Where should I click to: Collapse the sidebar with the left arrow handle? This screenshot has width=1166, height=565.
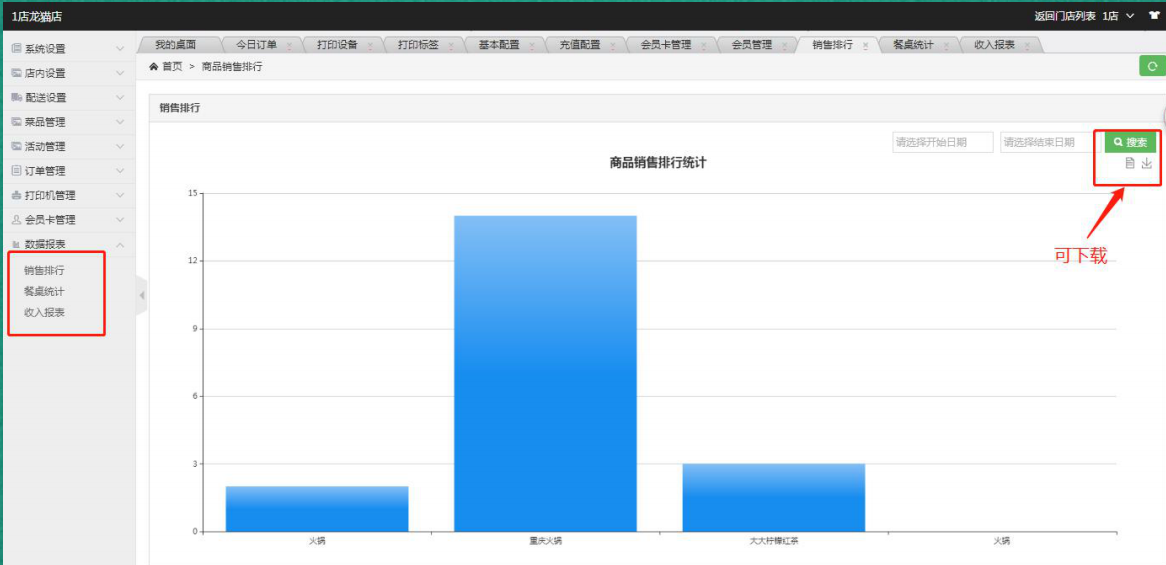tap(142, 295)
